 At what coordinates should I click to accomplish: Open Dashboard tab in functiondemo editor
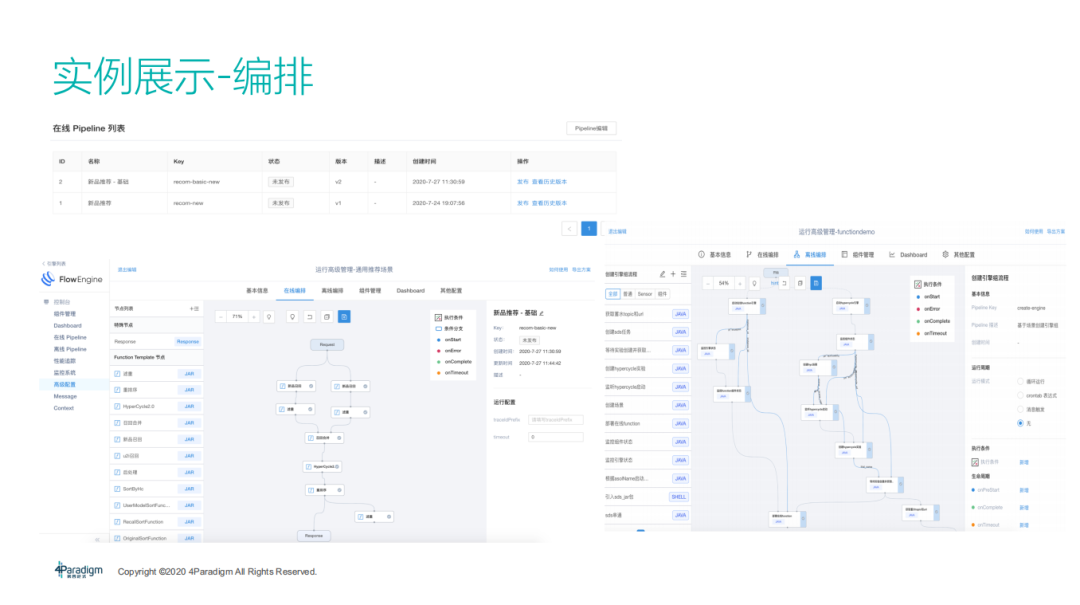[908, 255]
